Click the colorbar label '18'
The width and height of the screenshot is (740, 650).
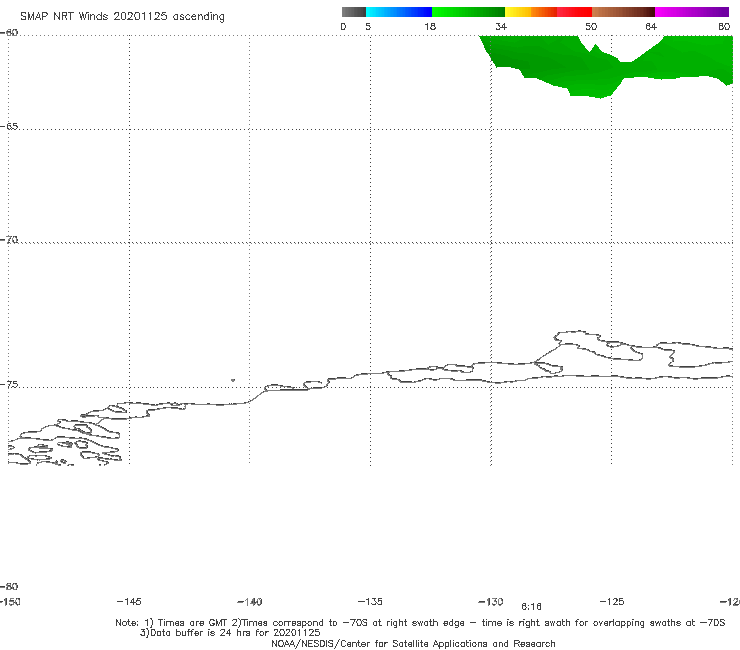pyautogui.click(x=430, y=26)
